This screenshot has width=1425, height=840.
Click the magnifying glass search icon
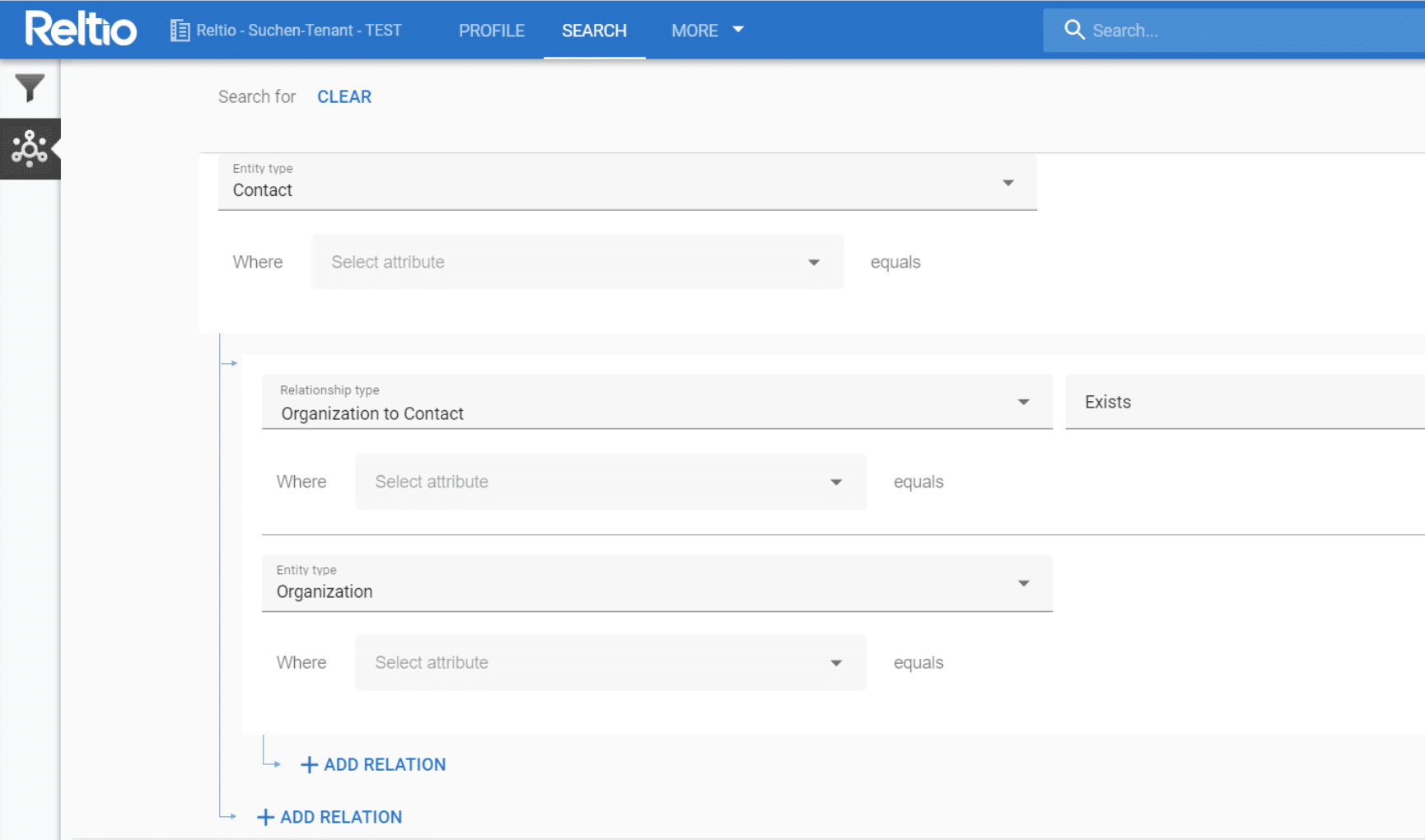[1074, 30]
